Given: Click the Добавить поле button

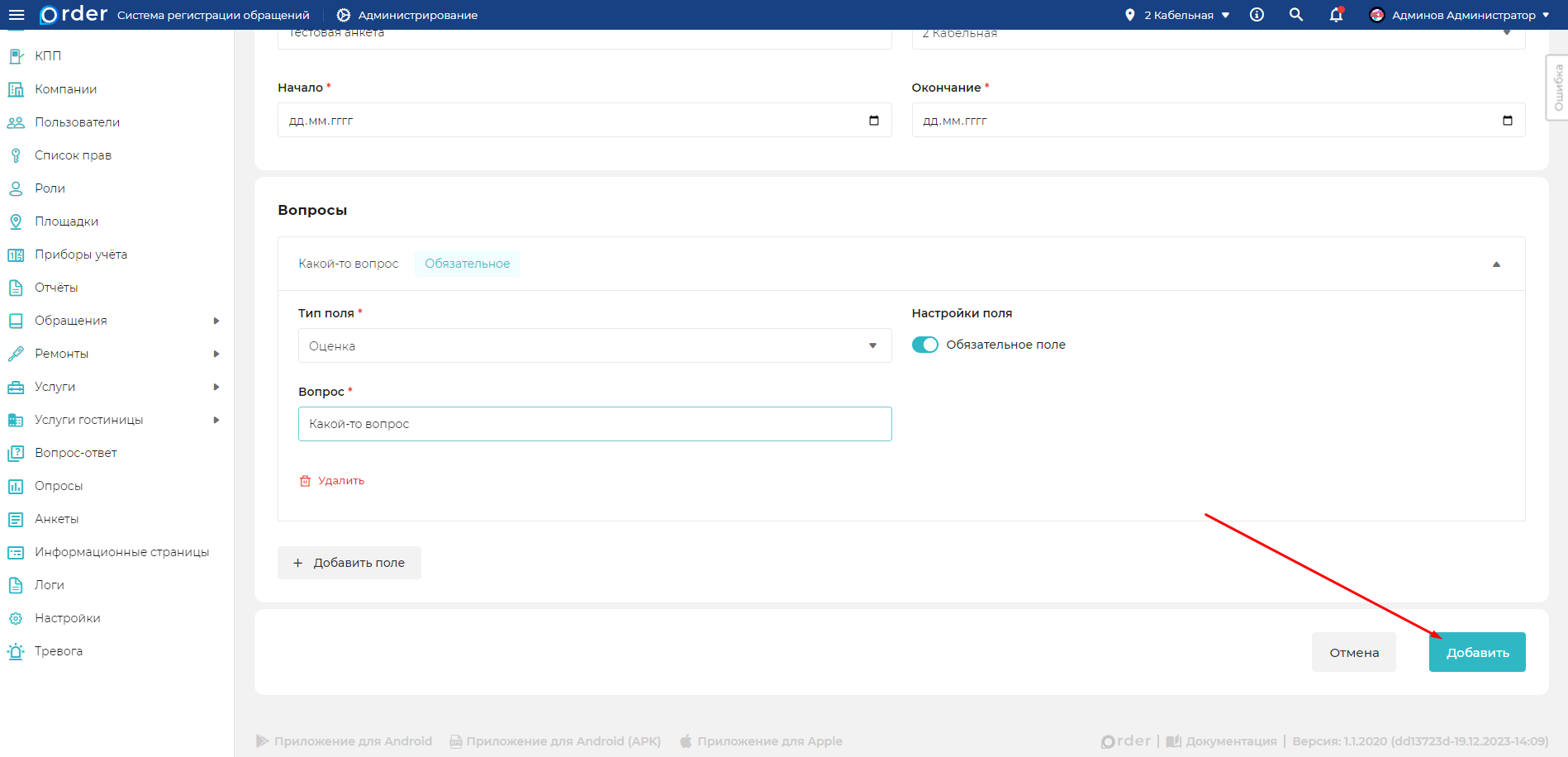Looking at the screenshot, I should point(349,563).
